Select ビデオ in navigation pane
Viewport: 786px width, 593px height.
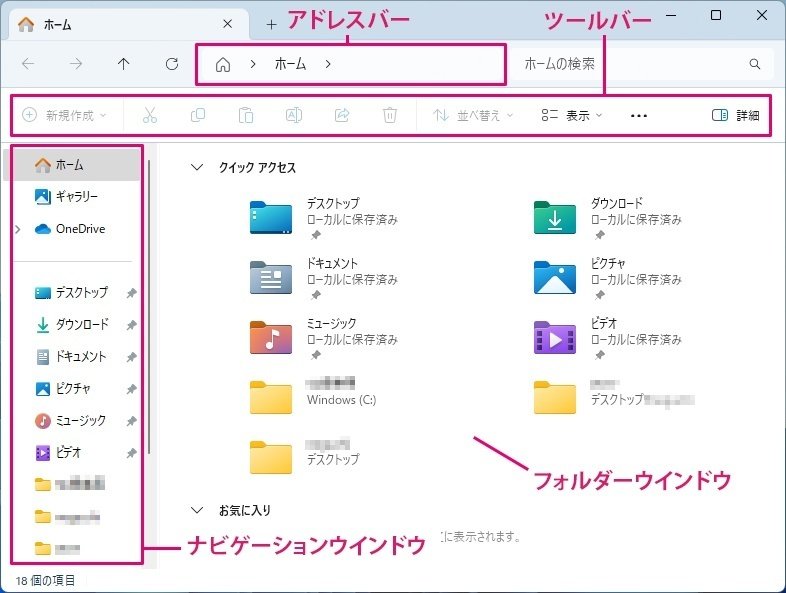(72, 453)
